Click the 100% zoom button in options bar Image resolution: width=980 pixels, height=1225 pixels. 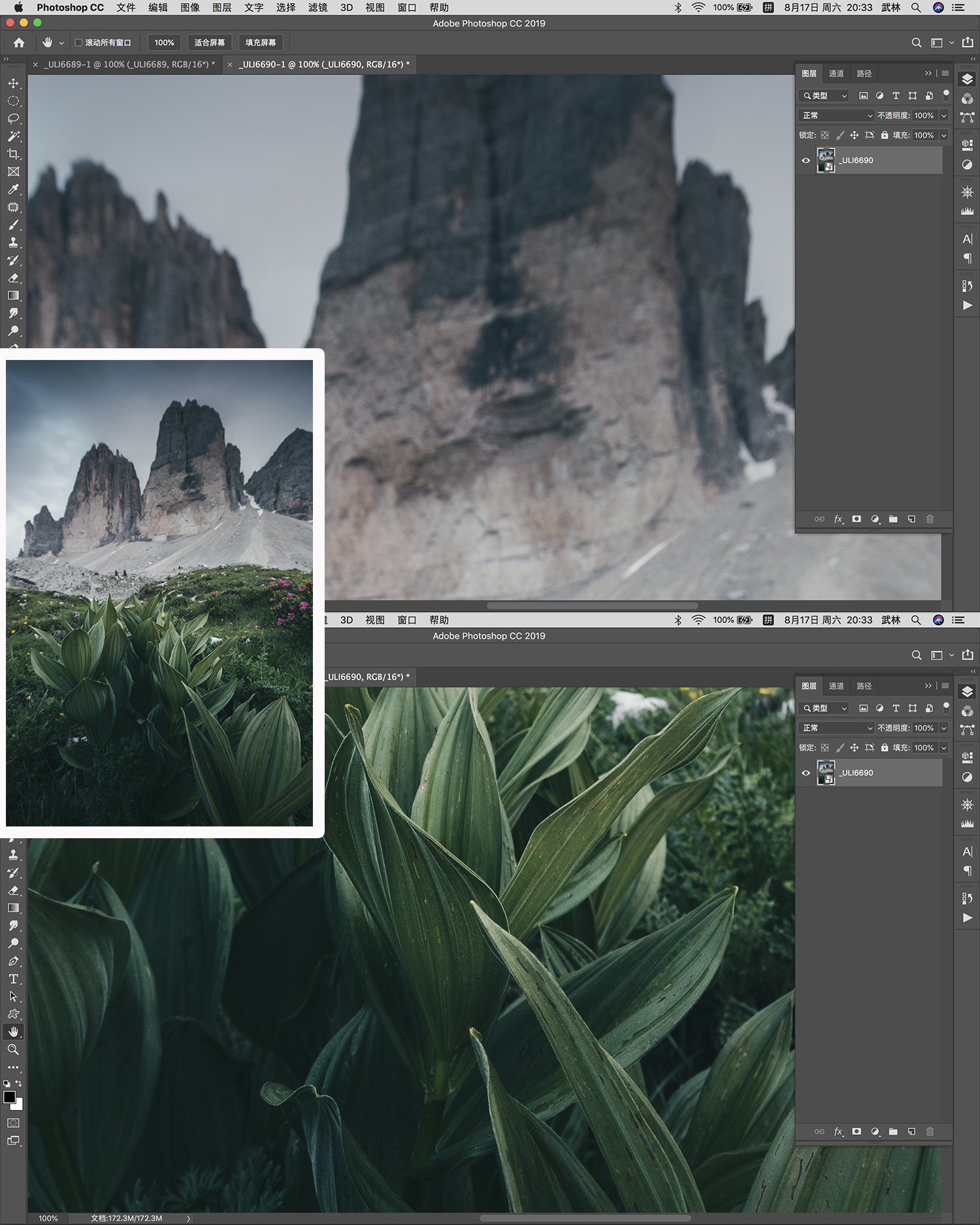click(x=164, y=42)
